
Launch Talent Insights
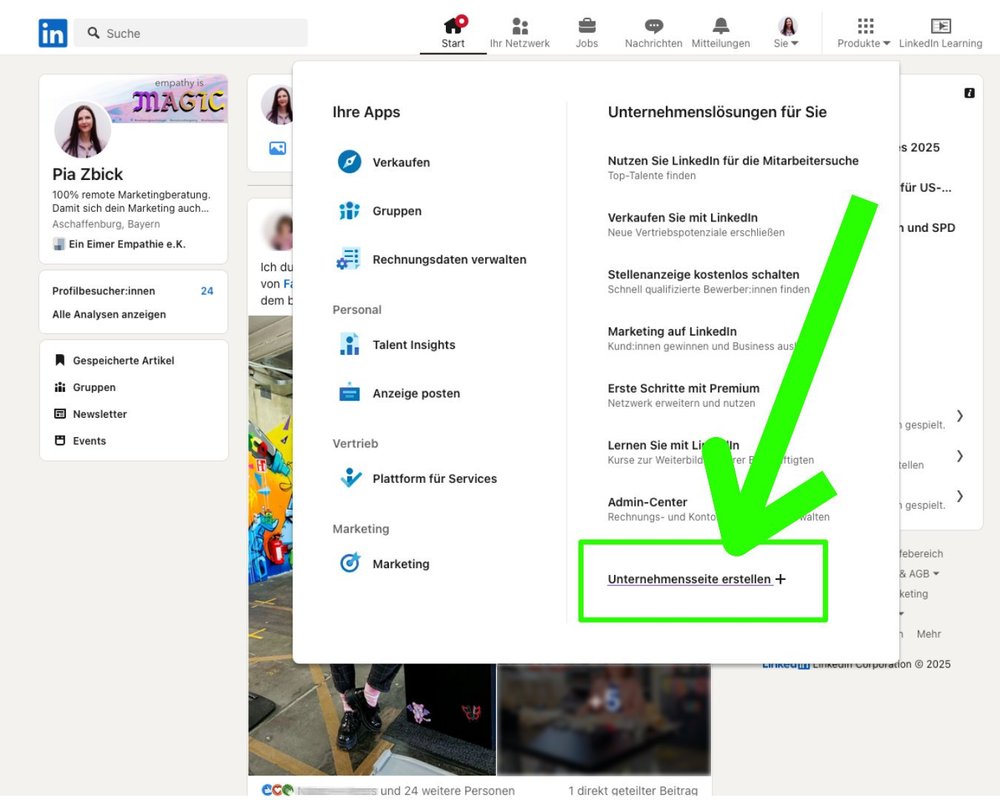tap(396, 344)
